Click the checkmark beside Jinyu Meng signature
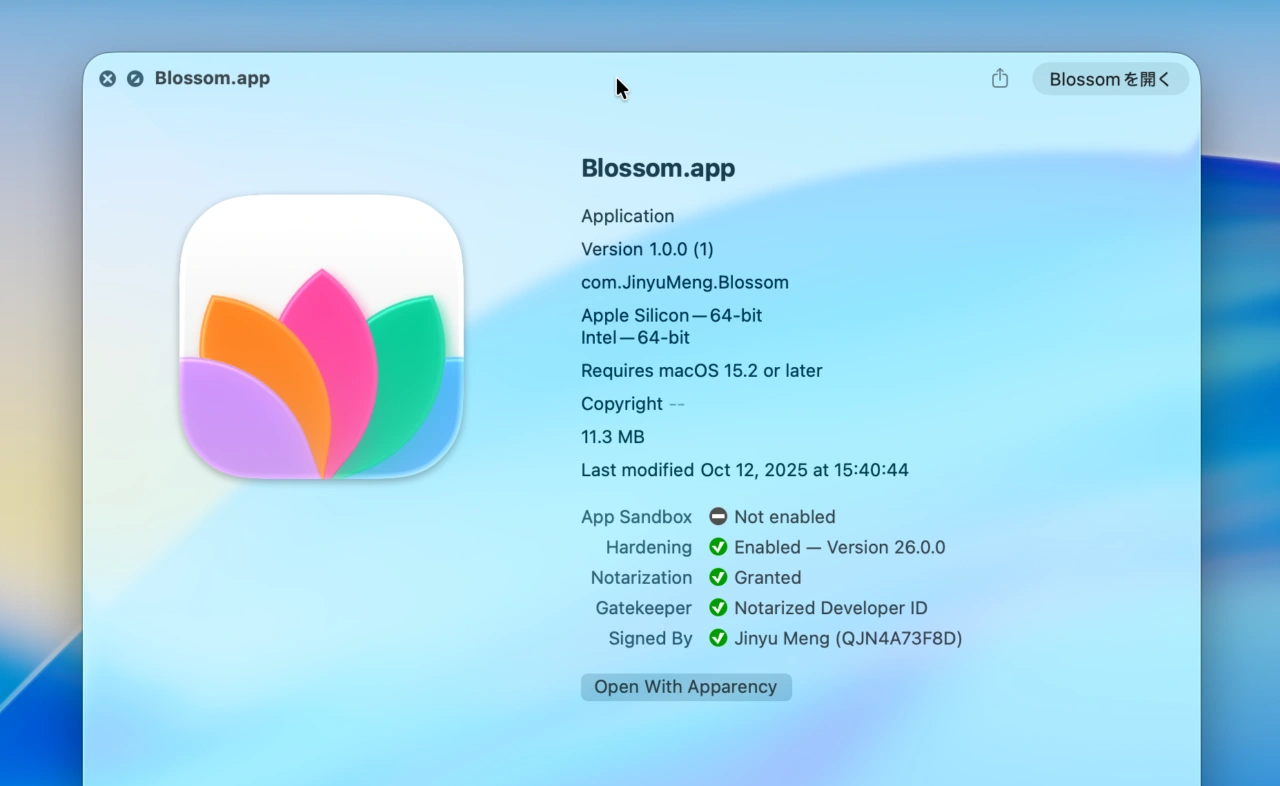This screenshot has width=1280, height=786. [718, 638]
